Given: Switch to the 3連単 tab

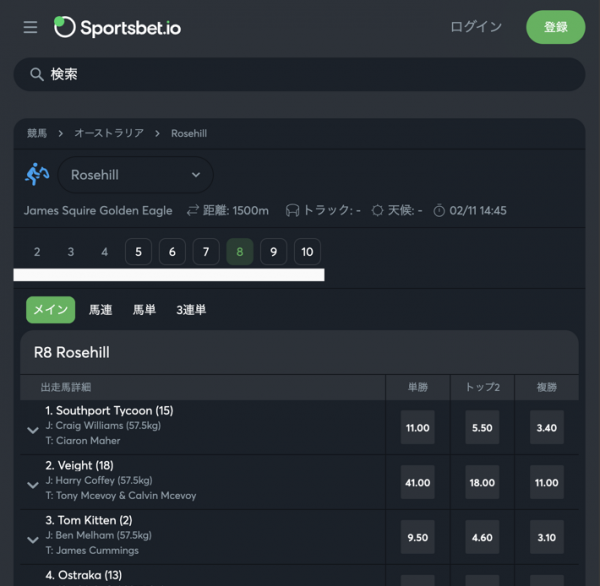Looking at the screenshot, I should [x=191, y=310].
